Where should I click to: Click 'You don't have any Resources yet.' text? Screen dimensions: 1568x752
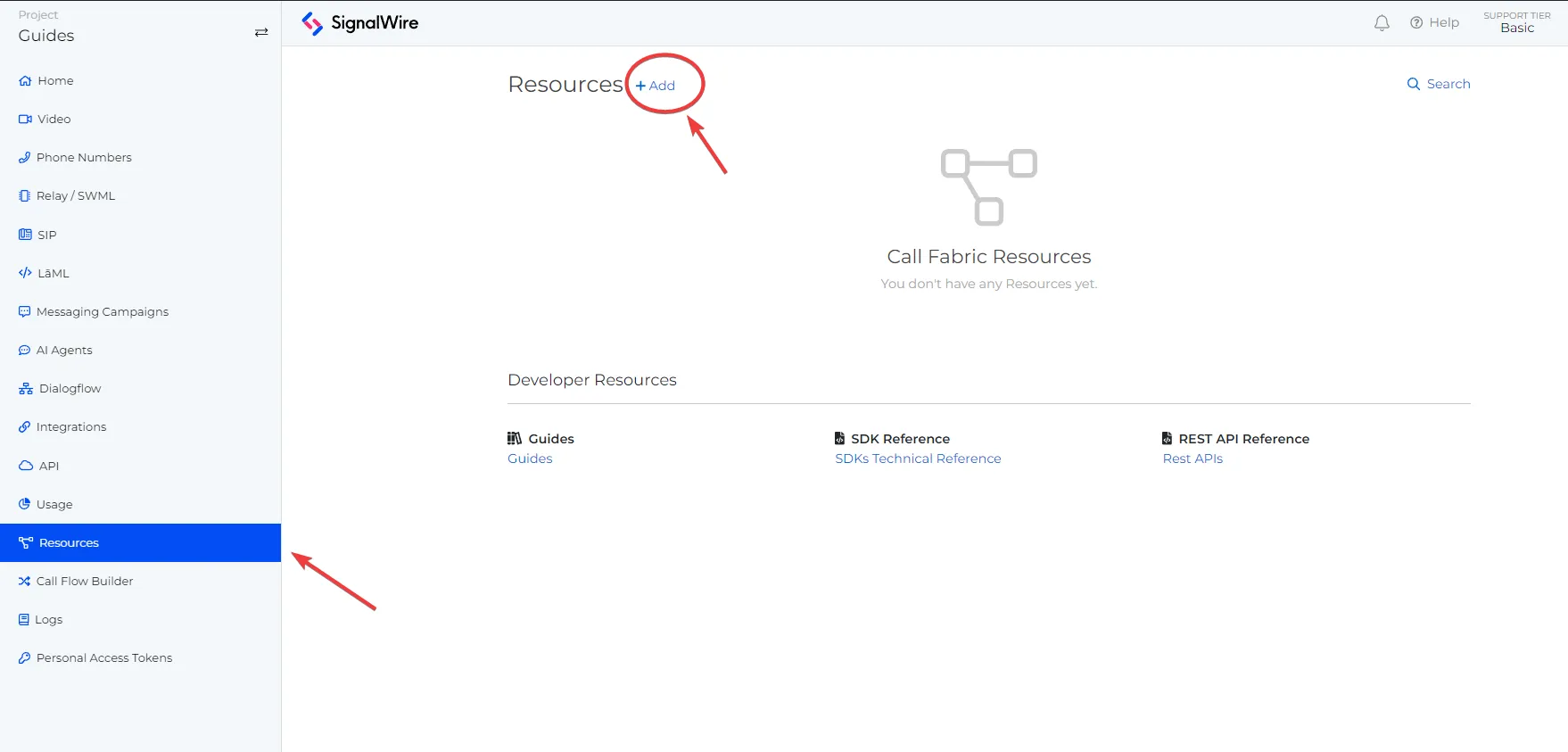(989, 284)
